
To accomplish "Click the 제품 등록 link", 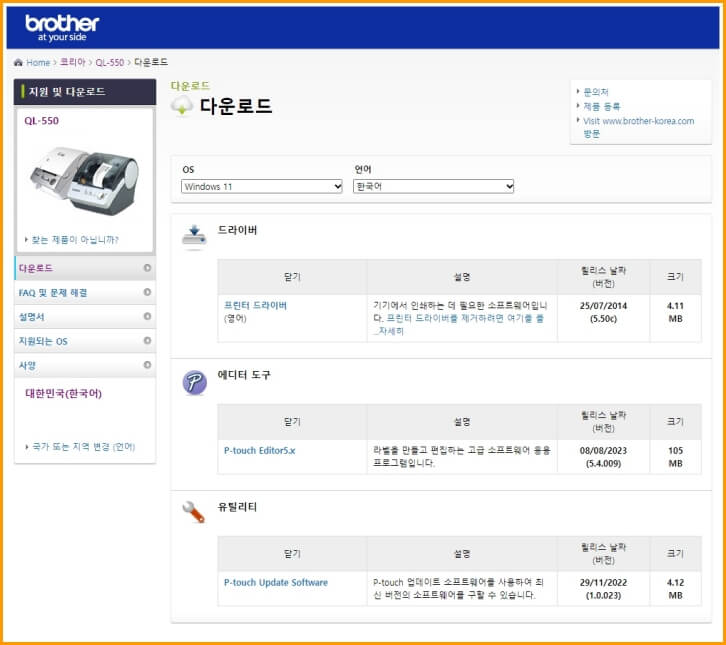I will coord(601,106).
